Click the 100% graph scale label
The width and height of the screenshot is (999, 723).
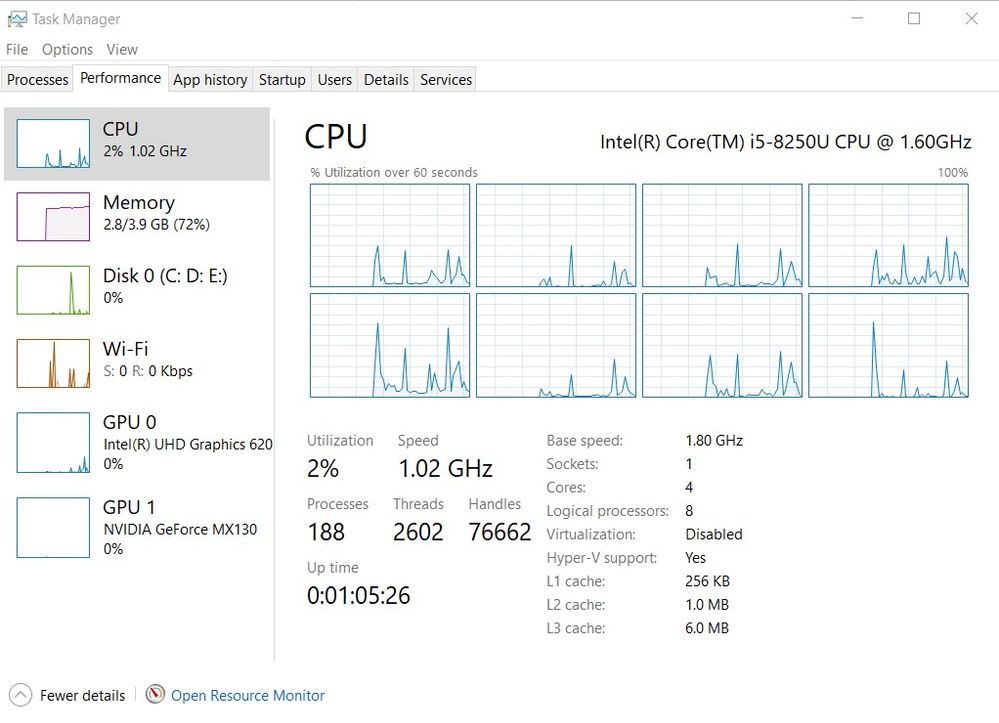point(952,172)
